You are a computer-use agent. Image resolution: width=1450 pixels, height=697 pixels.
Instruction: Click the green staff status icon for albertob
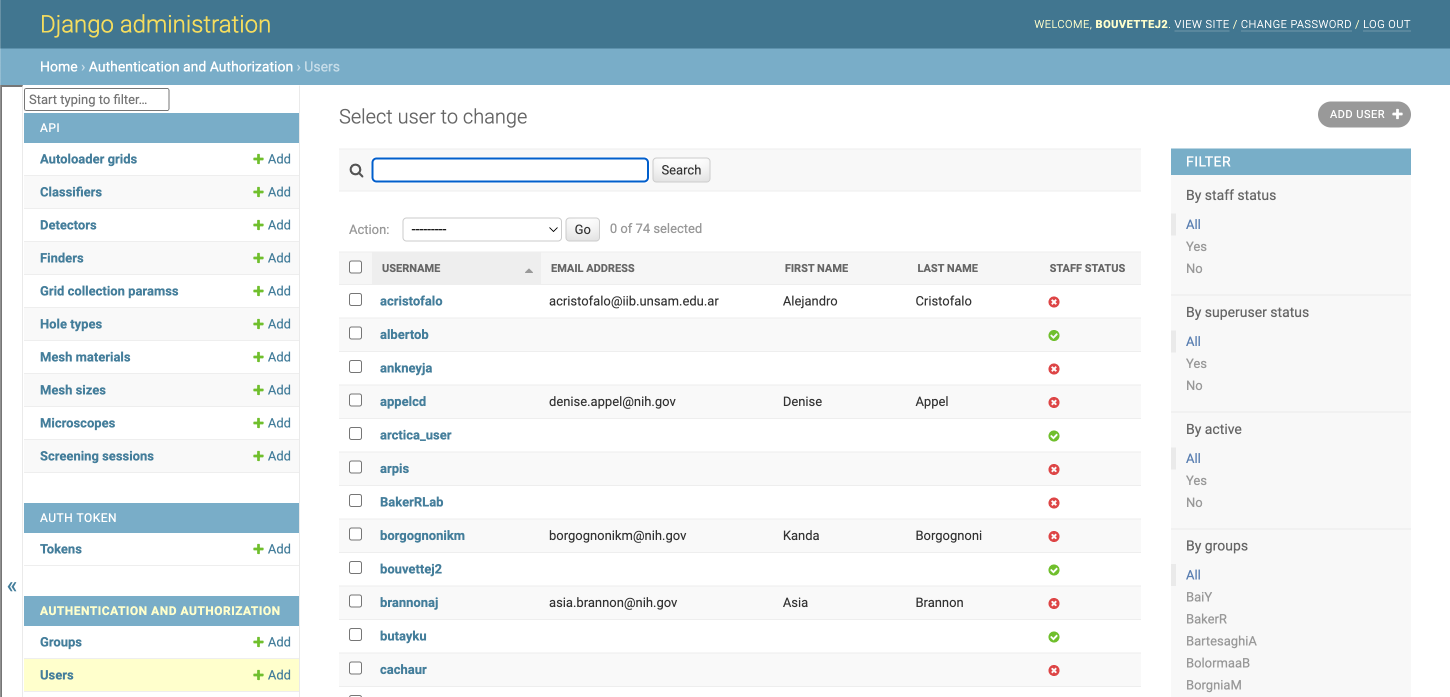click(1053, 335)
